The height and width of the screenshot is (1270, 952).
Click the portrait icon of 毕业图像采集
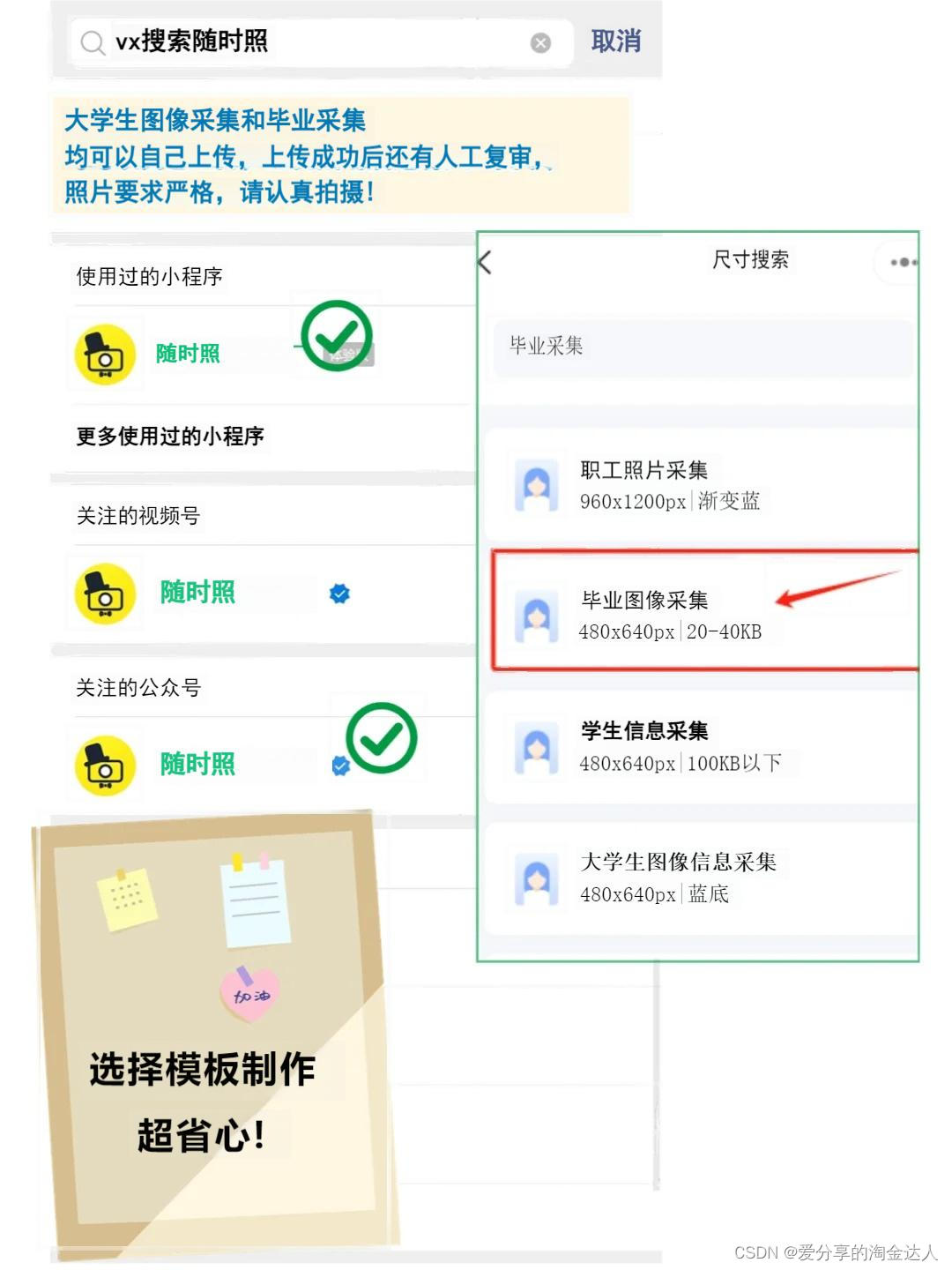point(536,616)
